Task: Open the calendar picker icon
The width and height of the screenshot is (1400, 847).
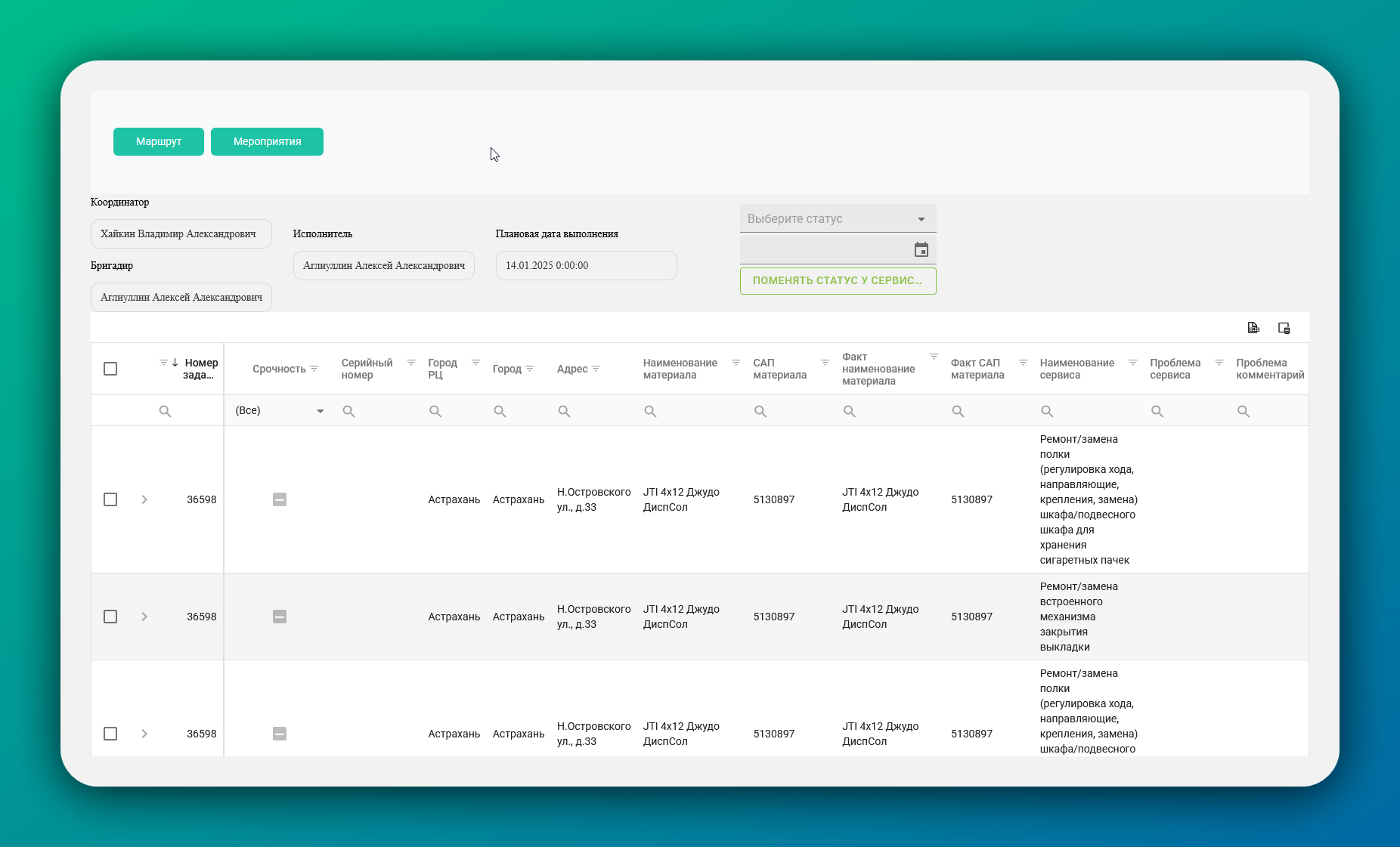Action: [921, 250]
